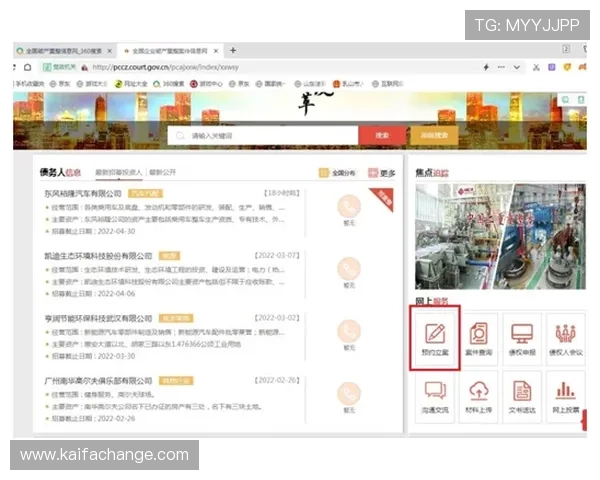Viewport: 600px width, 480px height.
Task: Click the yellow 高级搜索 button
Action: (x=434, y=136)
